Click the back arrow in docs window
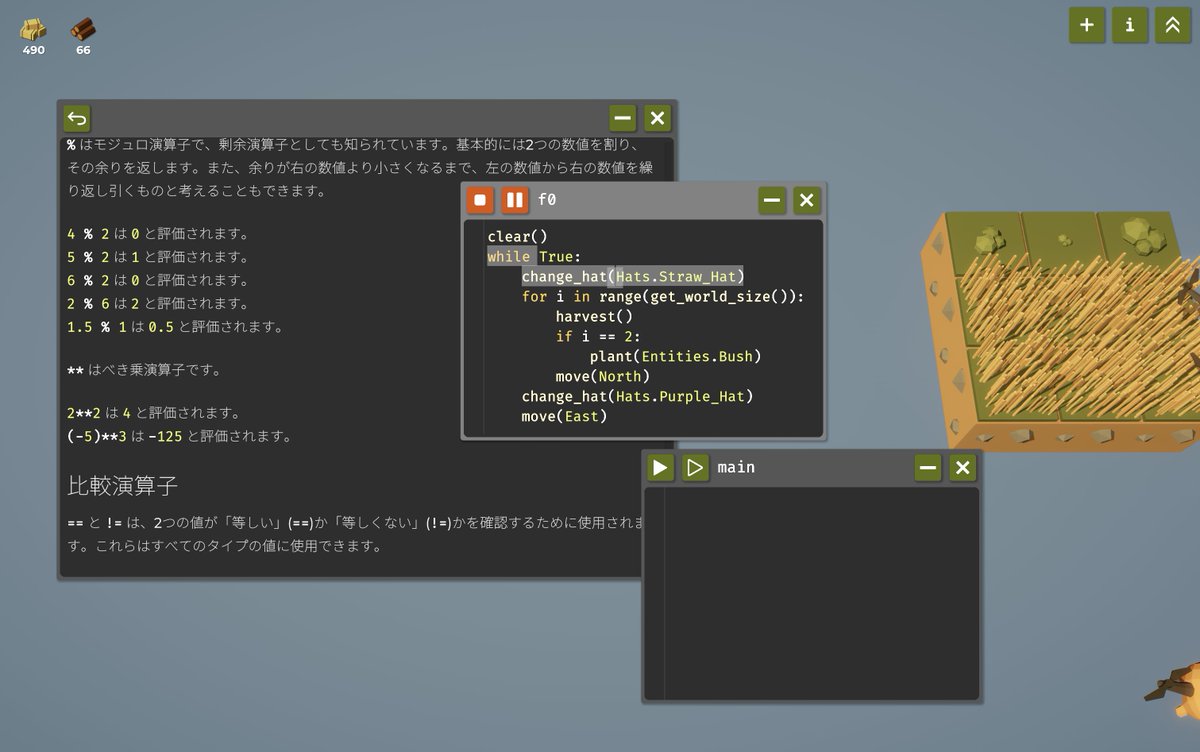 click(x=77, y=119)
